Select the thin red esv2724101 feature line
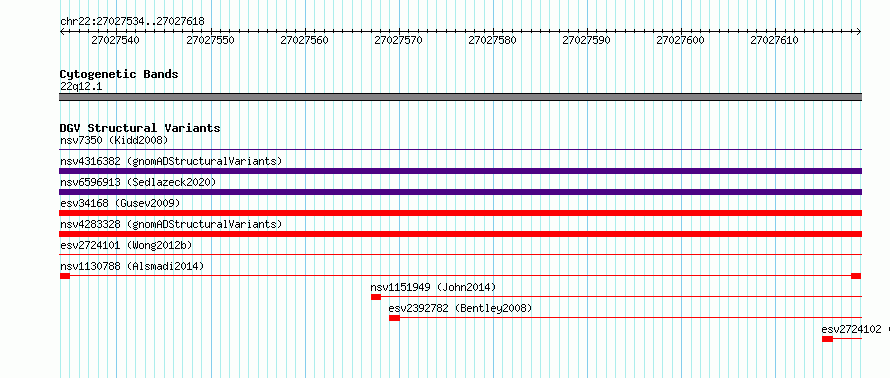890x378 pixels. point(461,254)
